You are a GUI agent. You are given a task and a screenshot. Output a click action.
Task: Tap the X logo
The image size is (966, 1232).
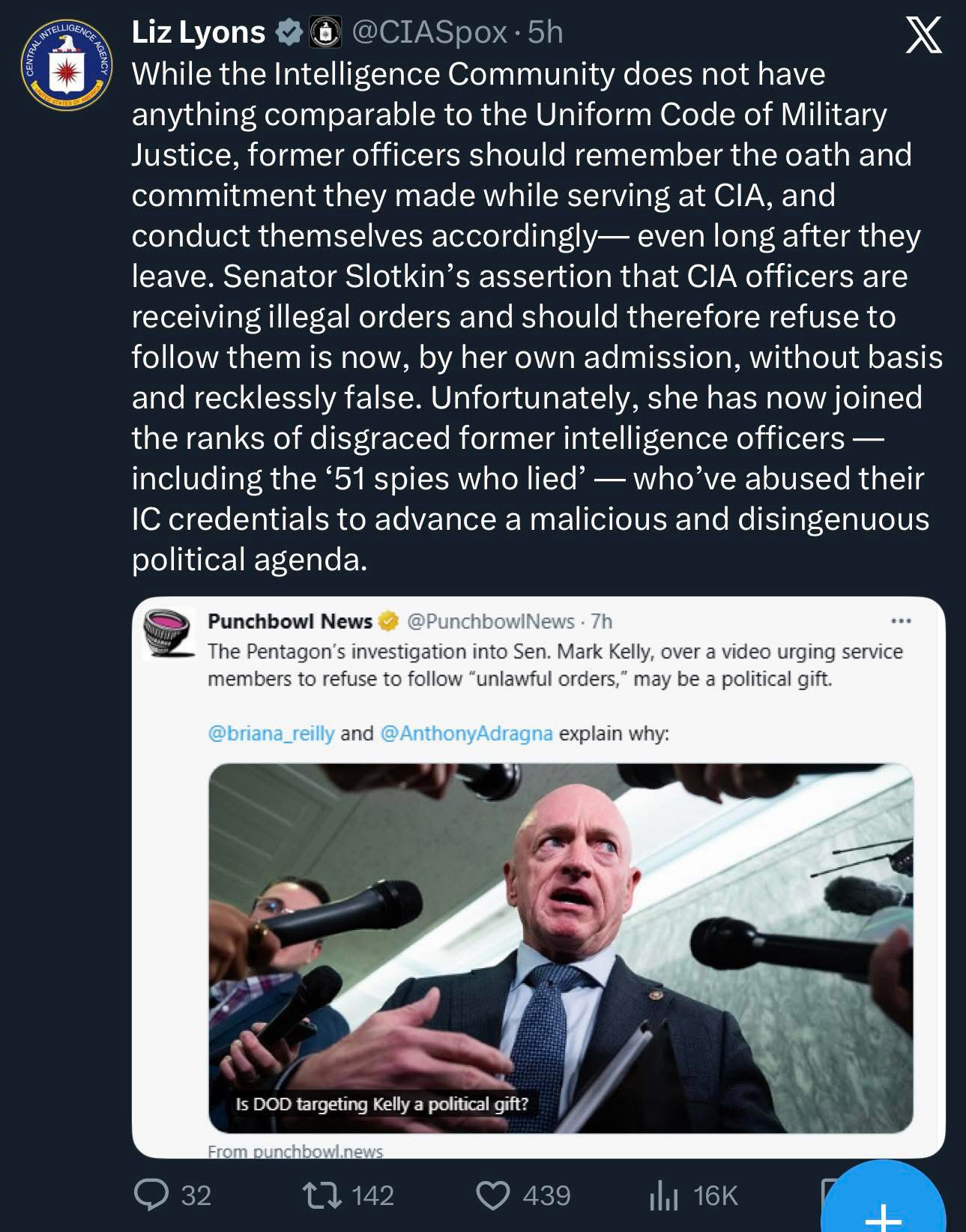pos(923,35)
